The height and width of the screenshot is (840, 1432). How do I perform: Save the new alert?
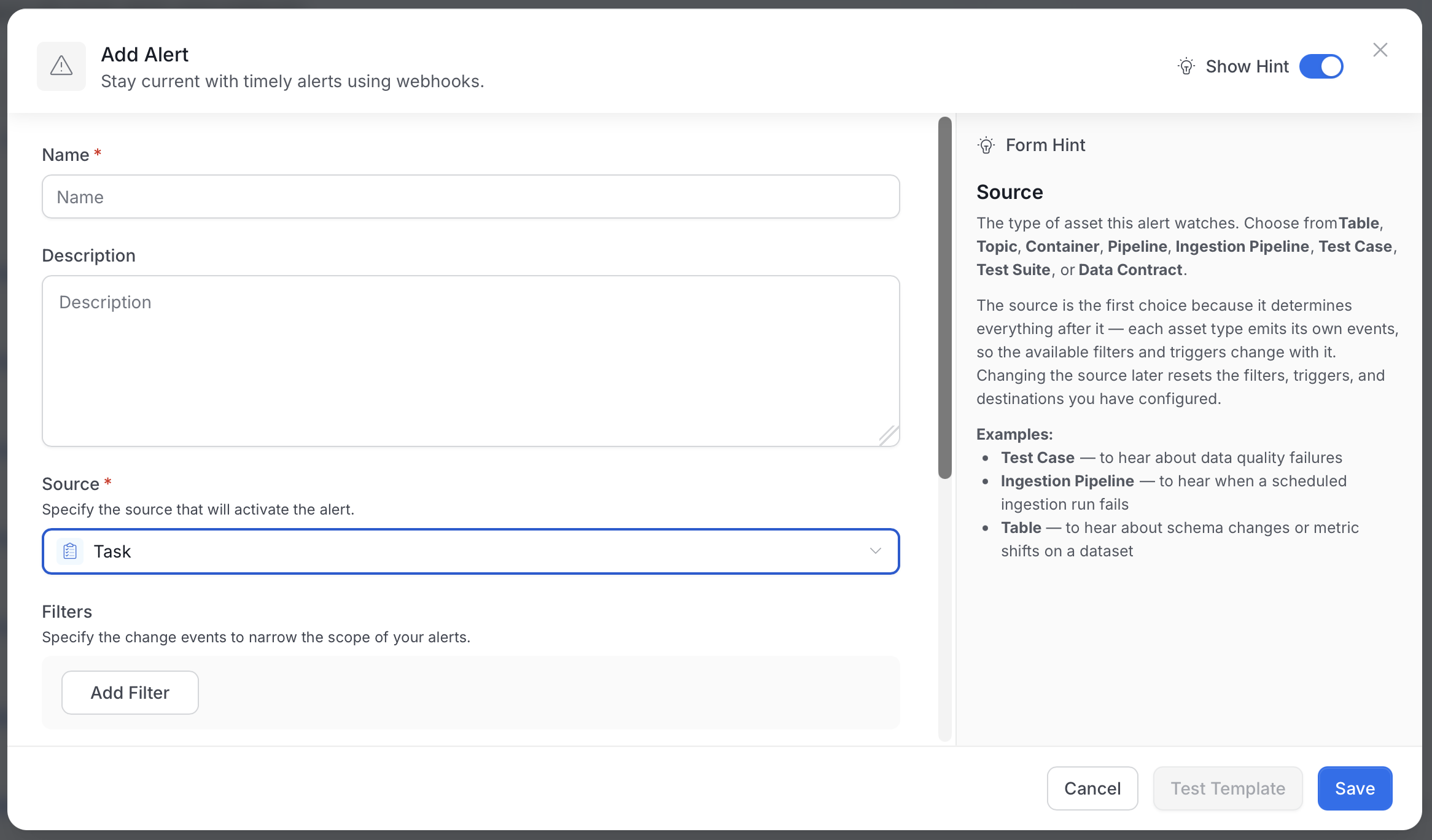(x=1355, y=788)
